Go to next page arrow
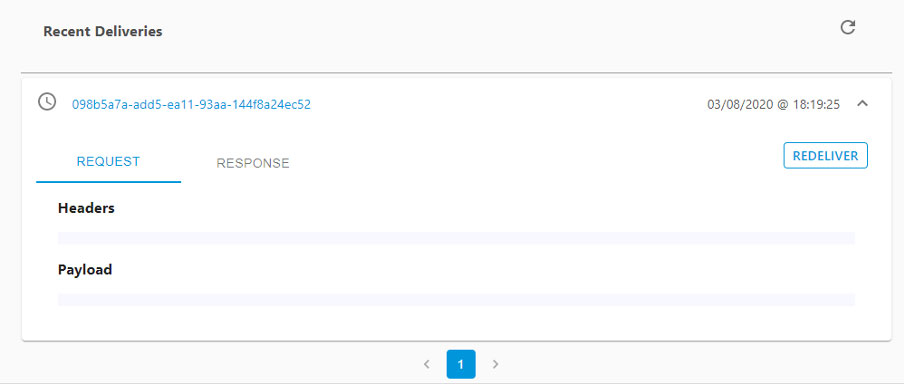This screenshot has width=904, height=384. point(495,364)
